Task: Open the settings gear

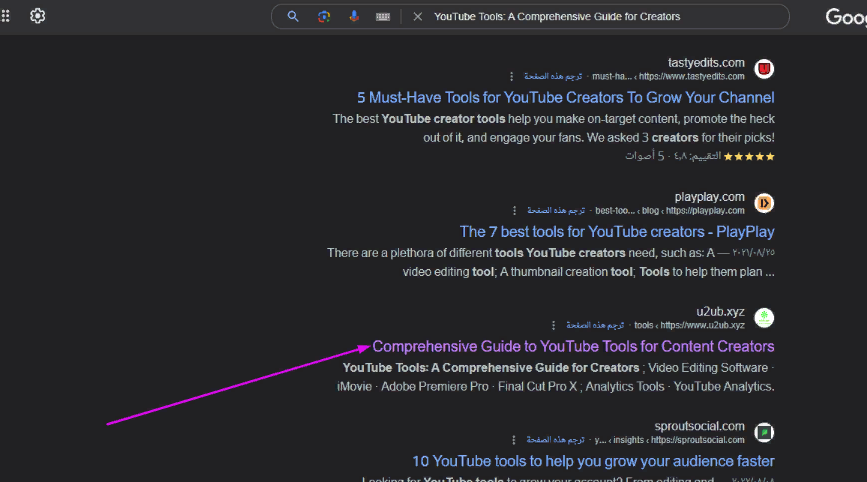Action: [x=38, y=16]
